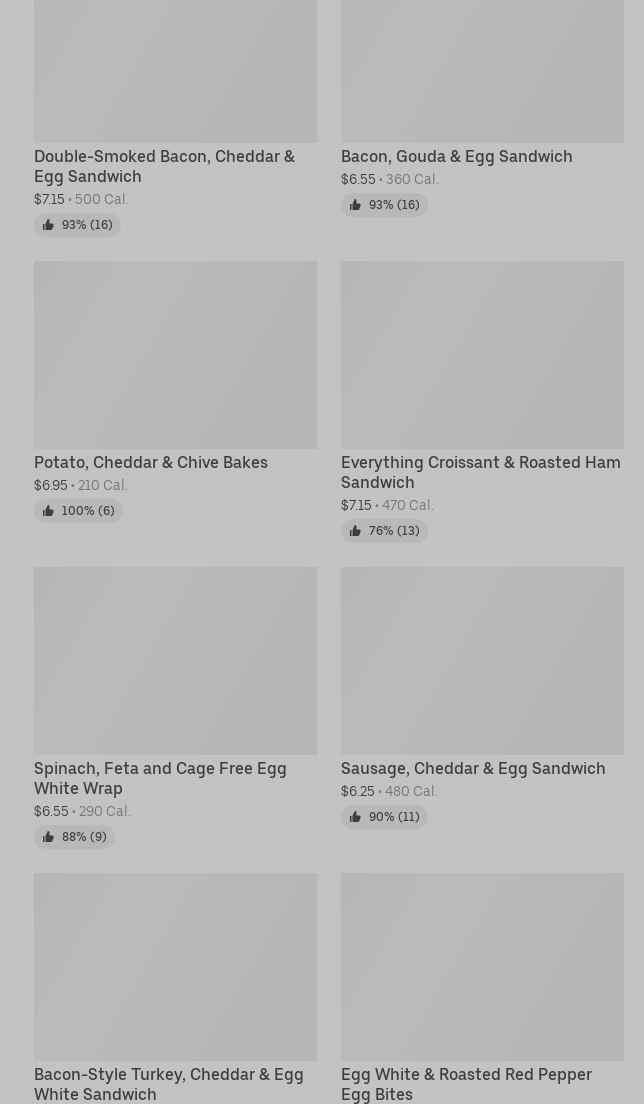Click the Spinach, Feta Egg White Wrap image
The height and width of the screenshot is (1104, 644).
(175, 661)
